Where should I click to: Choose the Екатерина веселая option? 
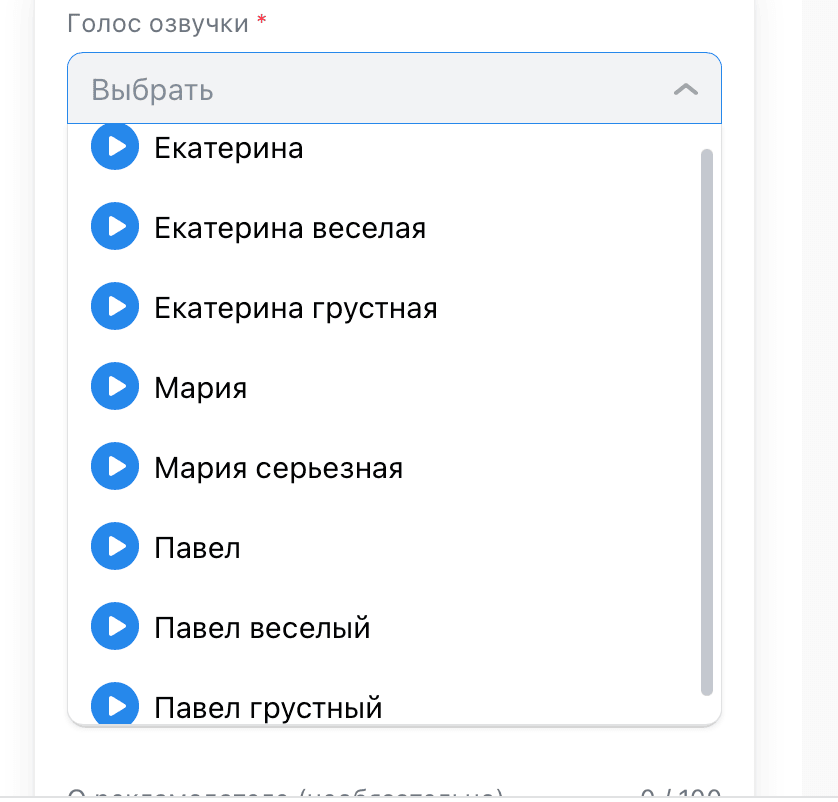pos(290,228)
